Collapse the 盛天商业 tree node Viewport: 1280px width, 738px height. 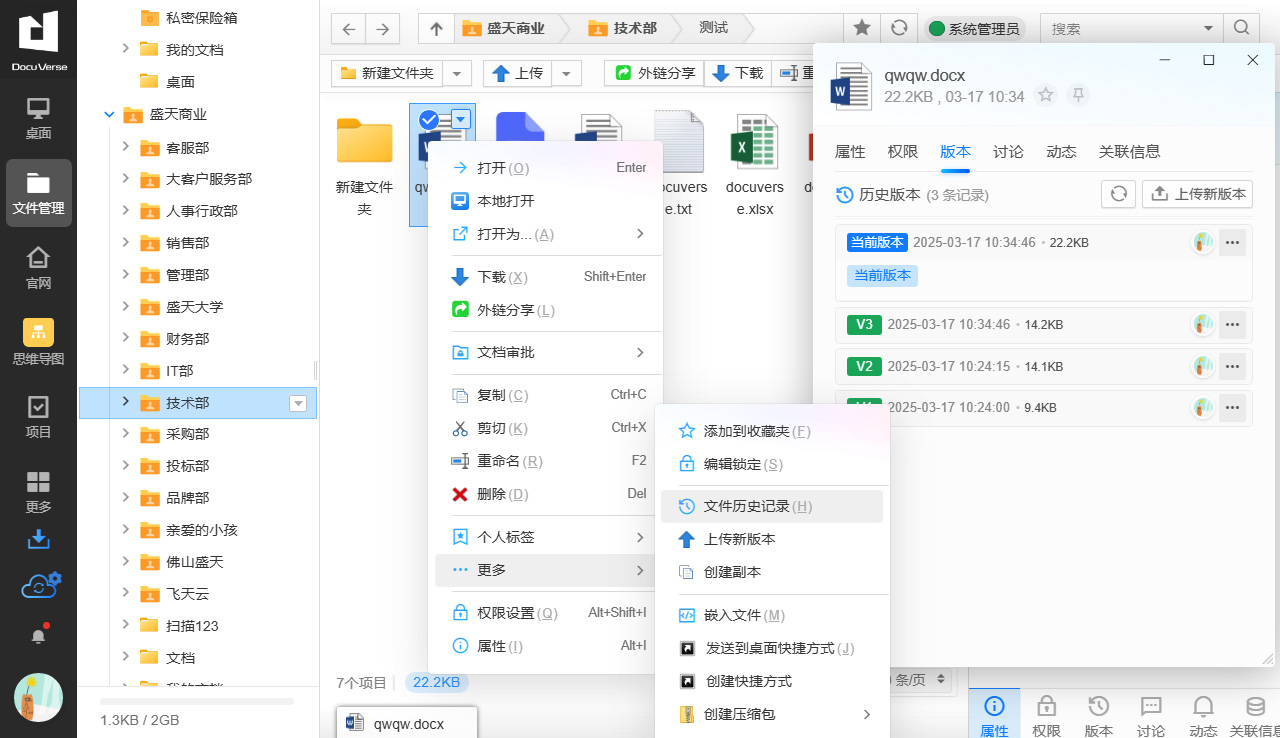tap(109, 115)
